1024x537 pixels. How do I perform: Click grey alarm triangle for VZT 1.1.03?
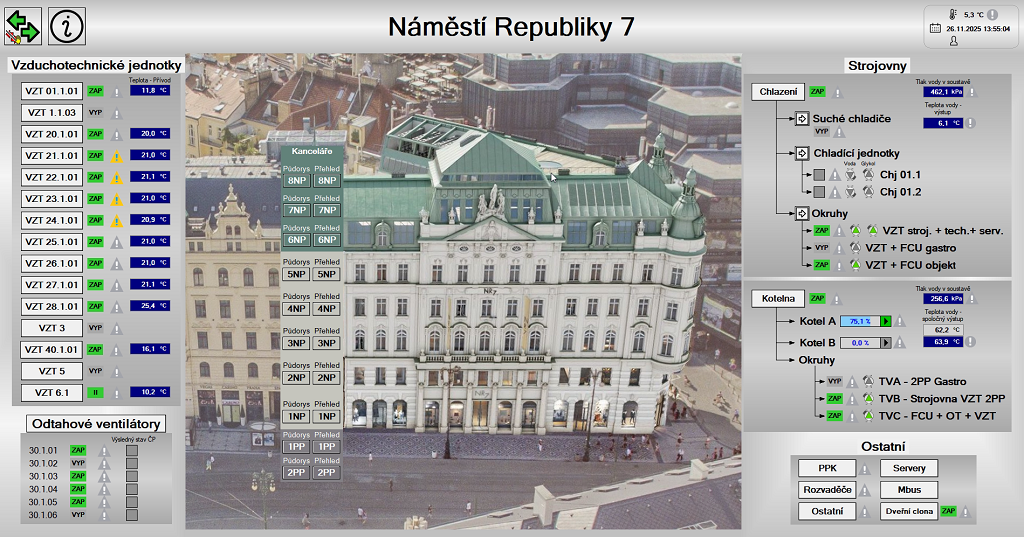point(117,113)
